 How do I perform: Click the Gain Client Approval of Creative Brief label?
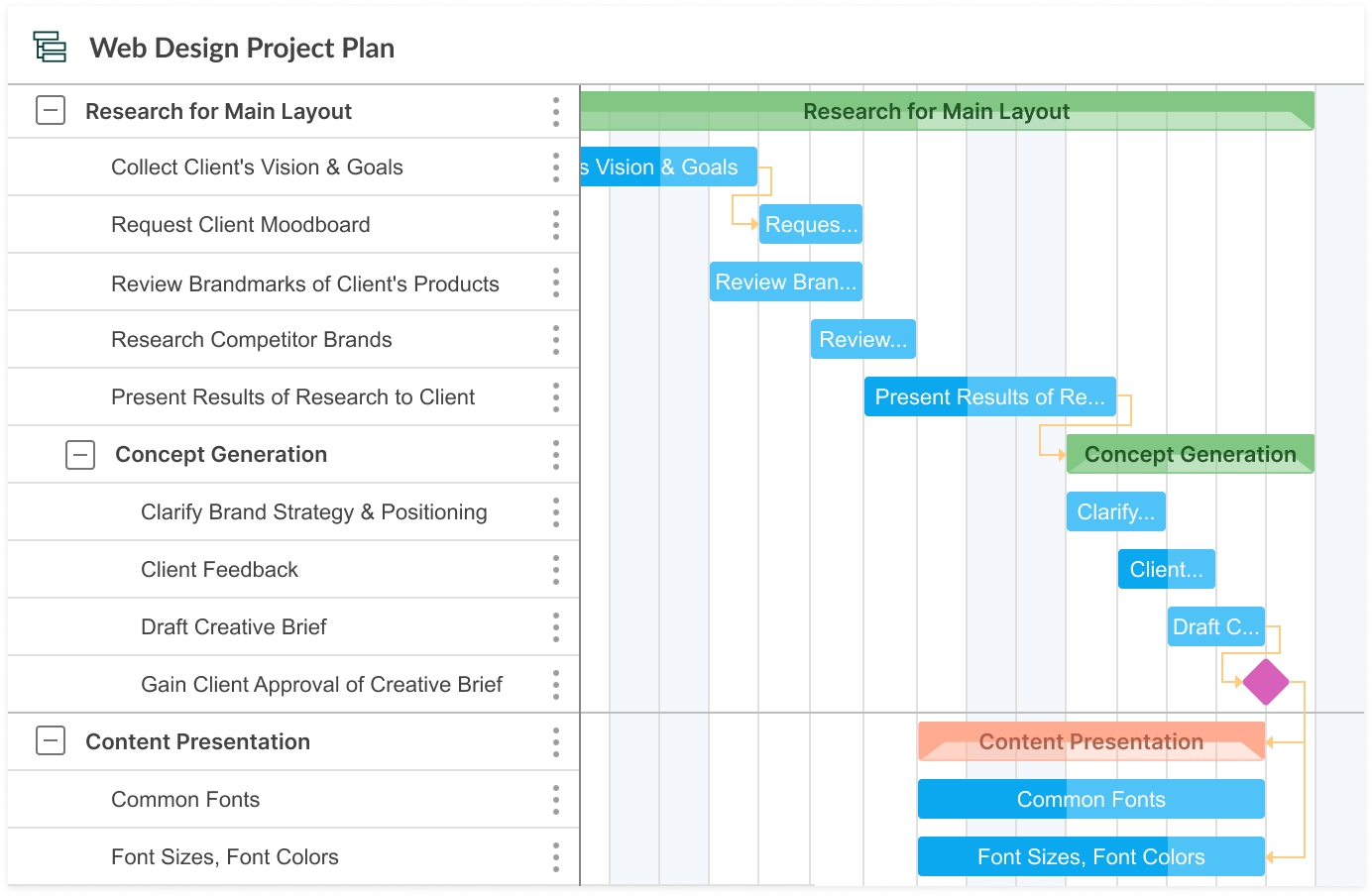point(321,684)
